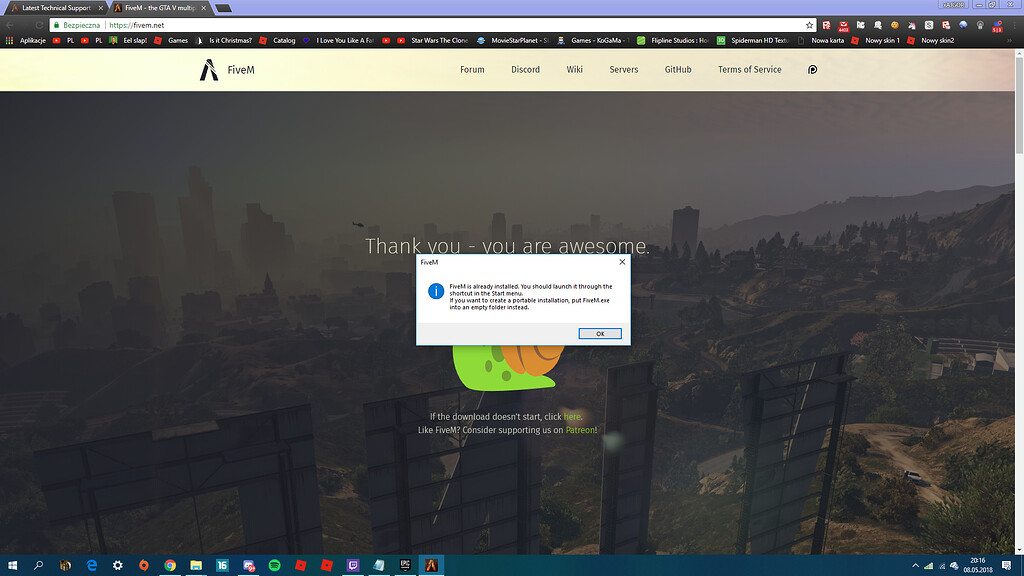Expand hidden system tray icons

click(915, 566)
